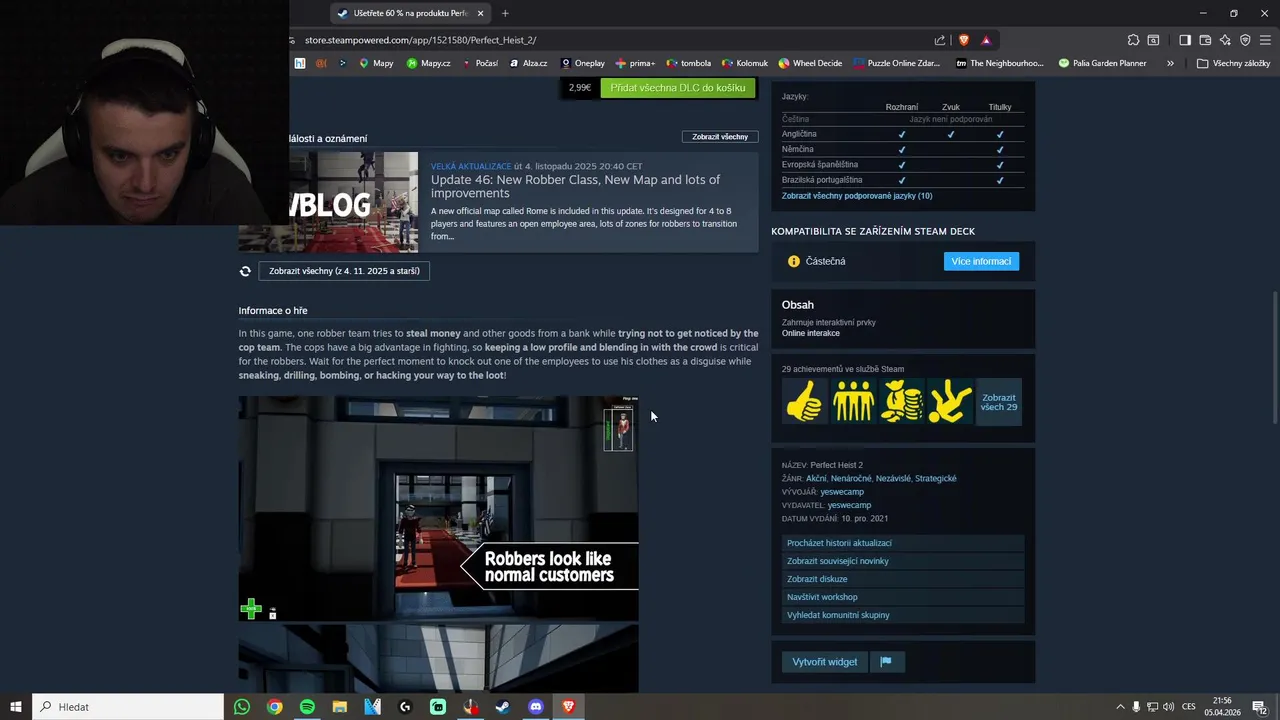The width and height of the screenshot is (1280, 720).
Task: Open Zobrazit všech 29 achievements
Action: [998, 402]
